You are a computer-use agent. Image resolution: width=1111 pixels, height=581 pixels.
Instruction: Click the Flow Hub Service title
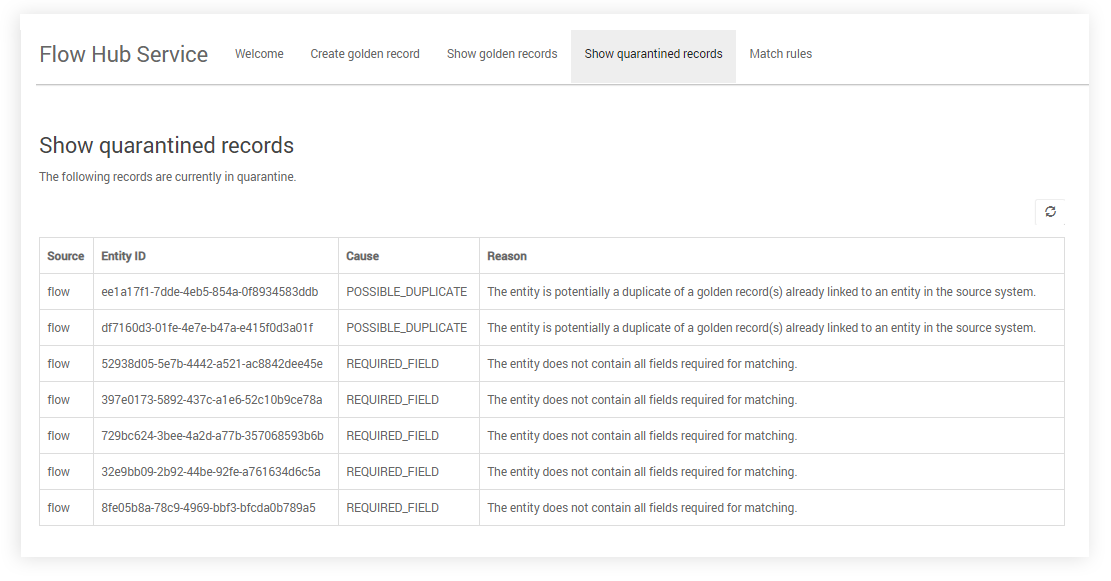pyautogui.click(x=123, y=54)
